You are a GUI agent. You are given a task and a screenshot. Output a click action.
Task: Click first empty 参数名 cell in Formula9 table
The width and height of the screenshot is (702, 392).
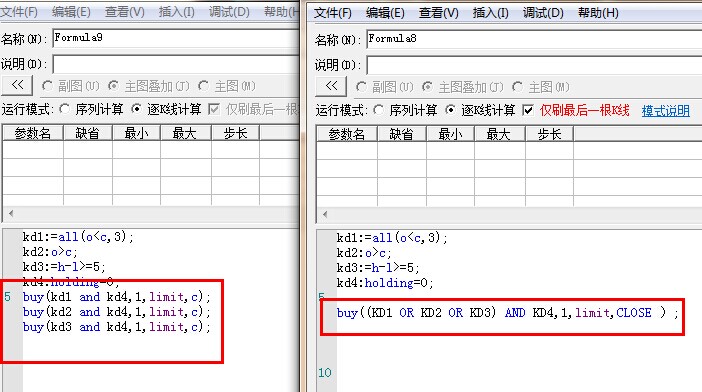click(x=33, y=150)
